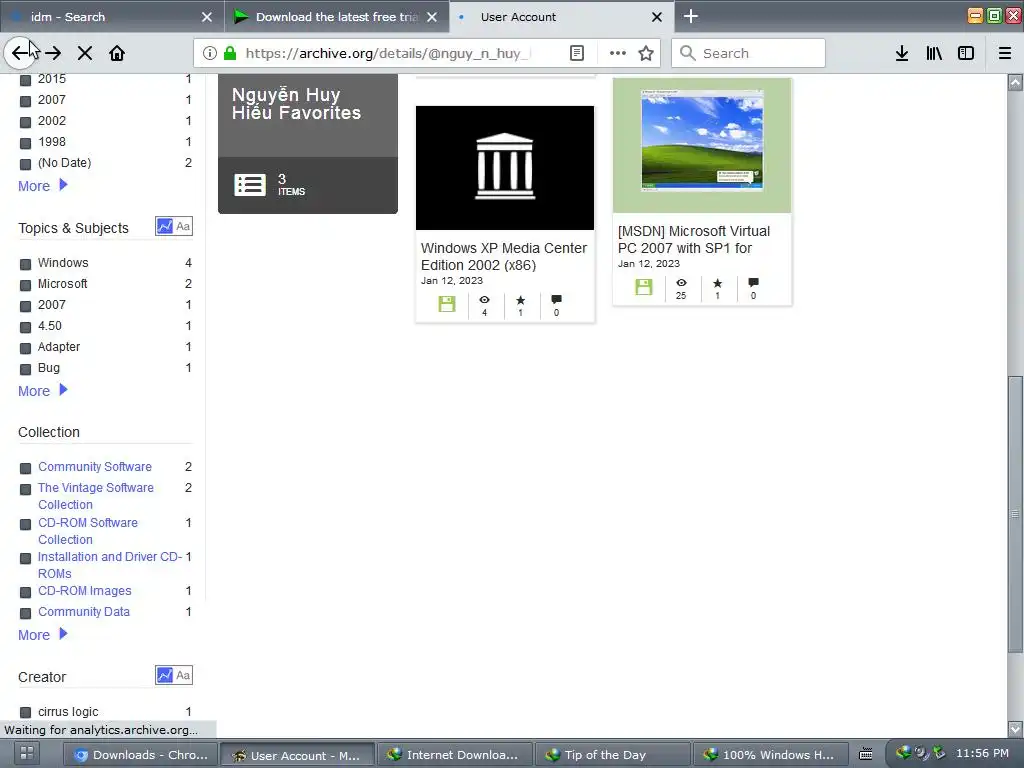
Task: Open Community Software collection link
Action: tap(95, 467)
